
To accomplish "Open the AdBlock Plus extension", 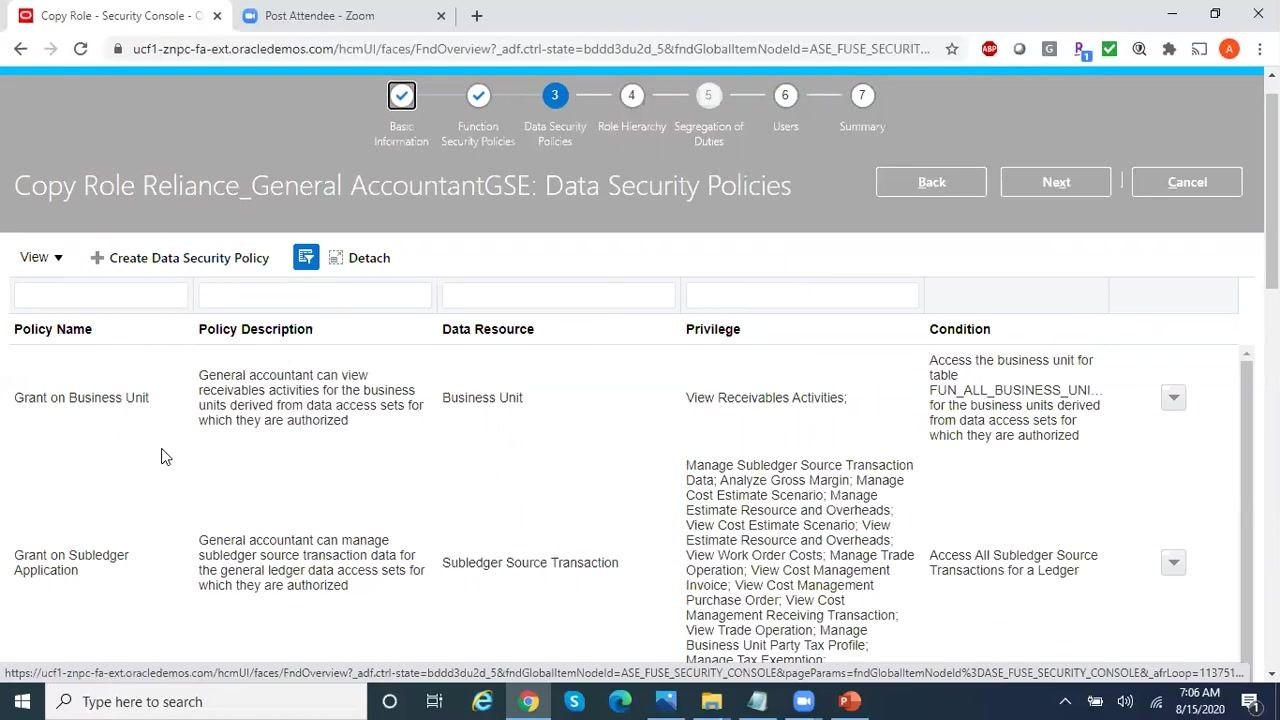I will [989, 48].
